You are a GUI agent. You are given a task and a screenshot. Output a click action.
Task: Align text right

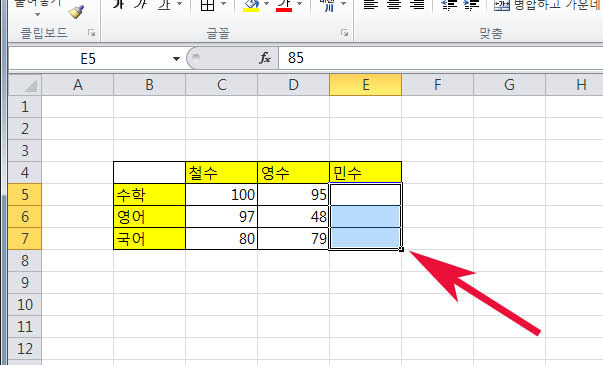click(417, 5)
